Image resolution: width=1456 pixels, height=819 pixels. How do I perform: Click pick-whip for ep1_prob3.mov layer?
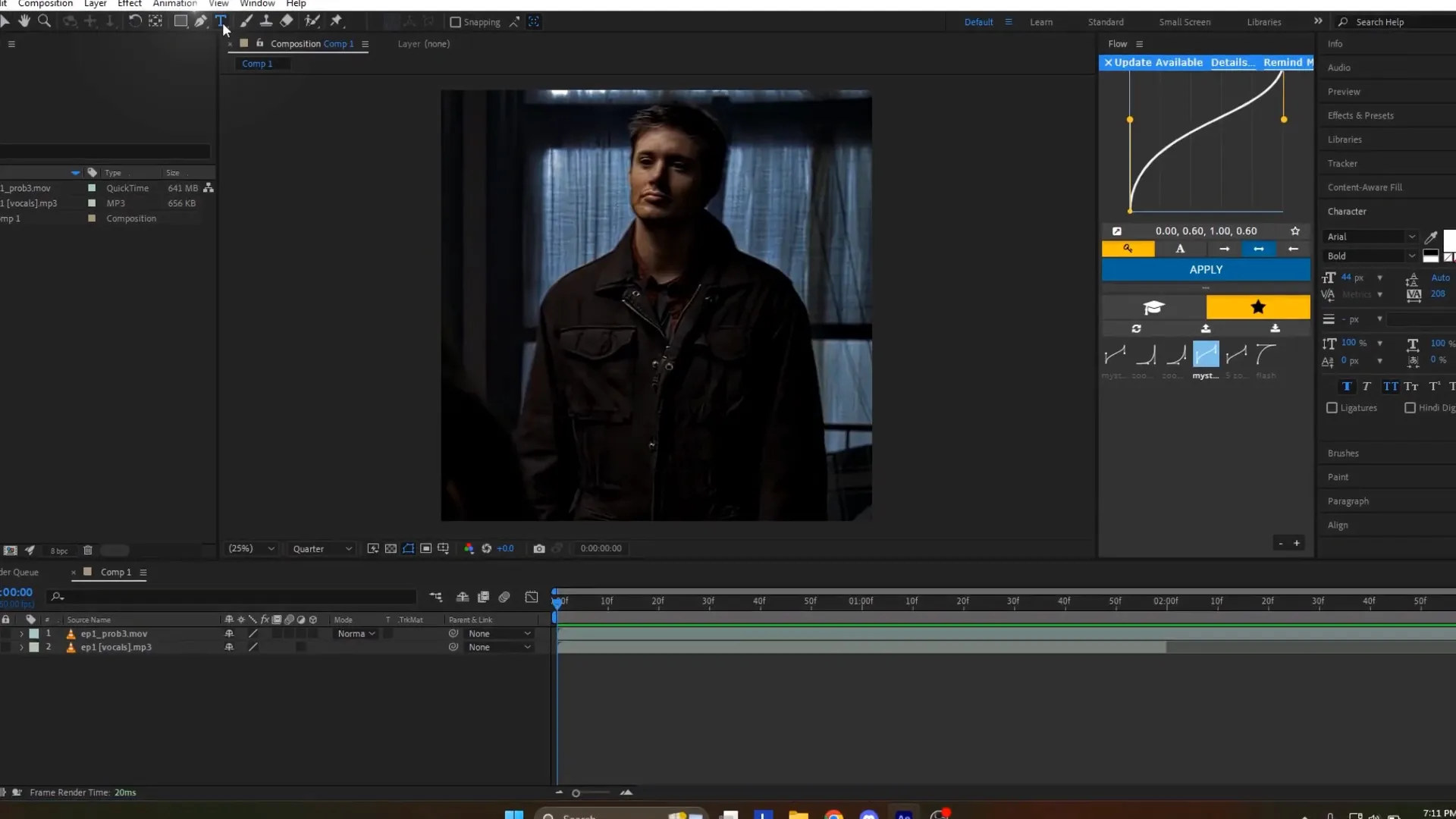(x=453, y=634)
